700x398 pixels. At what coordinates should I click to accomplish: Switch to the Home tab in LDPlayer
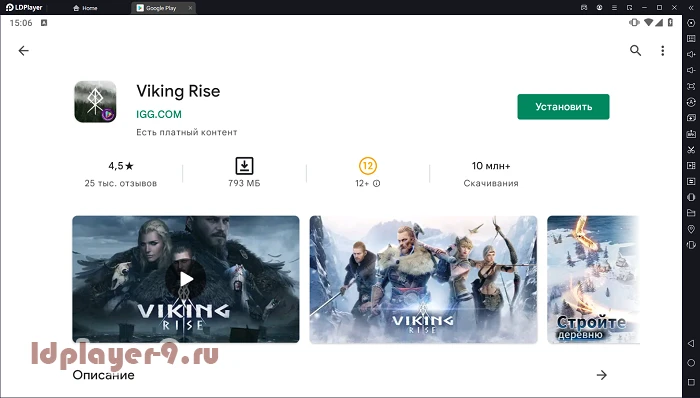pyautogui.click(x=85, y=8)
